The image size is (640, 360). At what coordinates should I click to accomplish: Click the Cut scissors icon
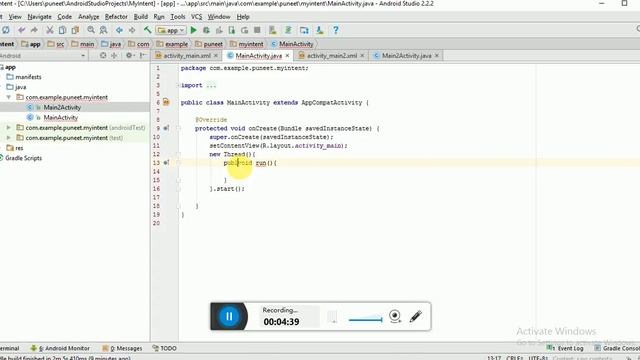[x=49, y=30]
